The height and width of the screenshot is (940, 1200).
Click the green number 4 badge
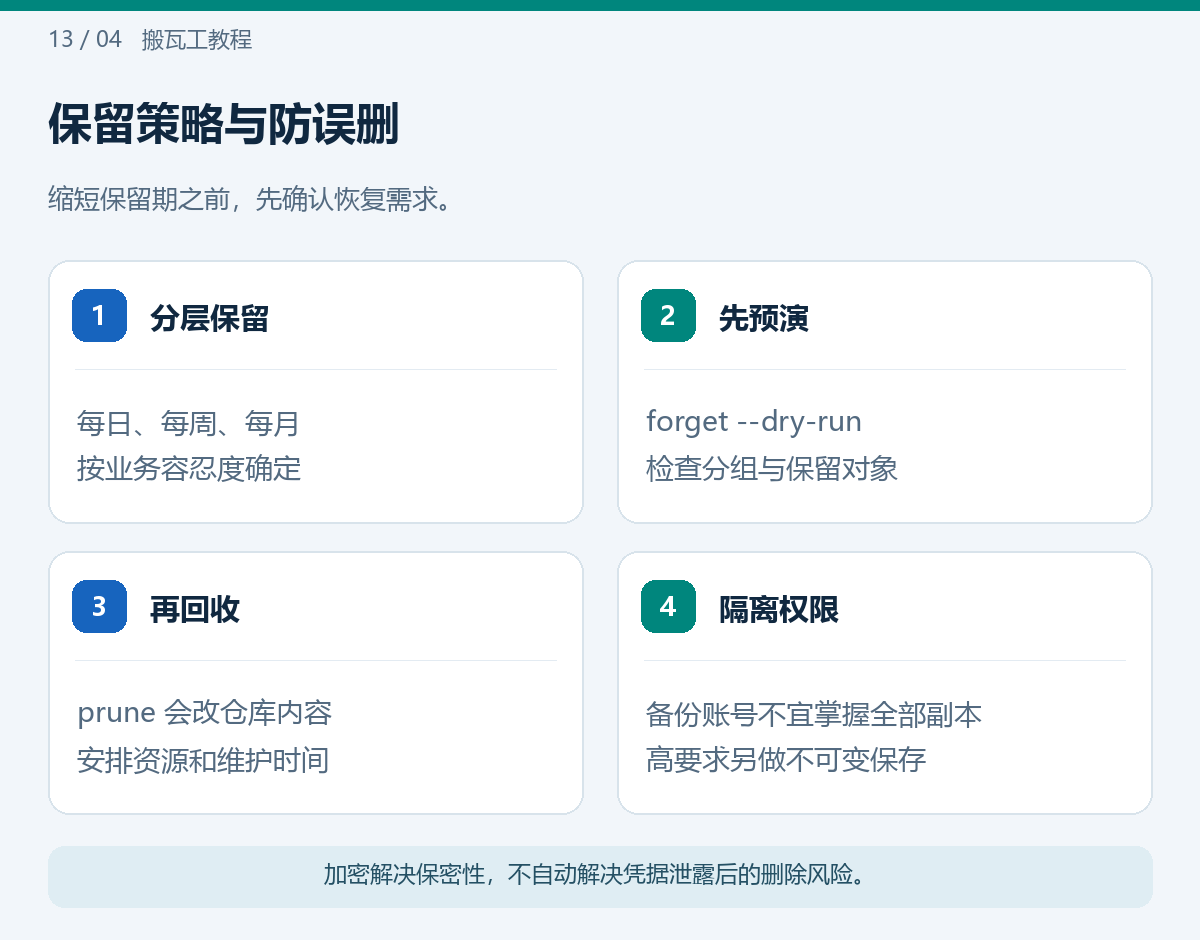668,606
